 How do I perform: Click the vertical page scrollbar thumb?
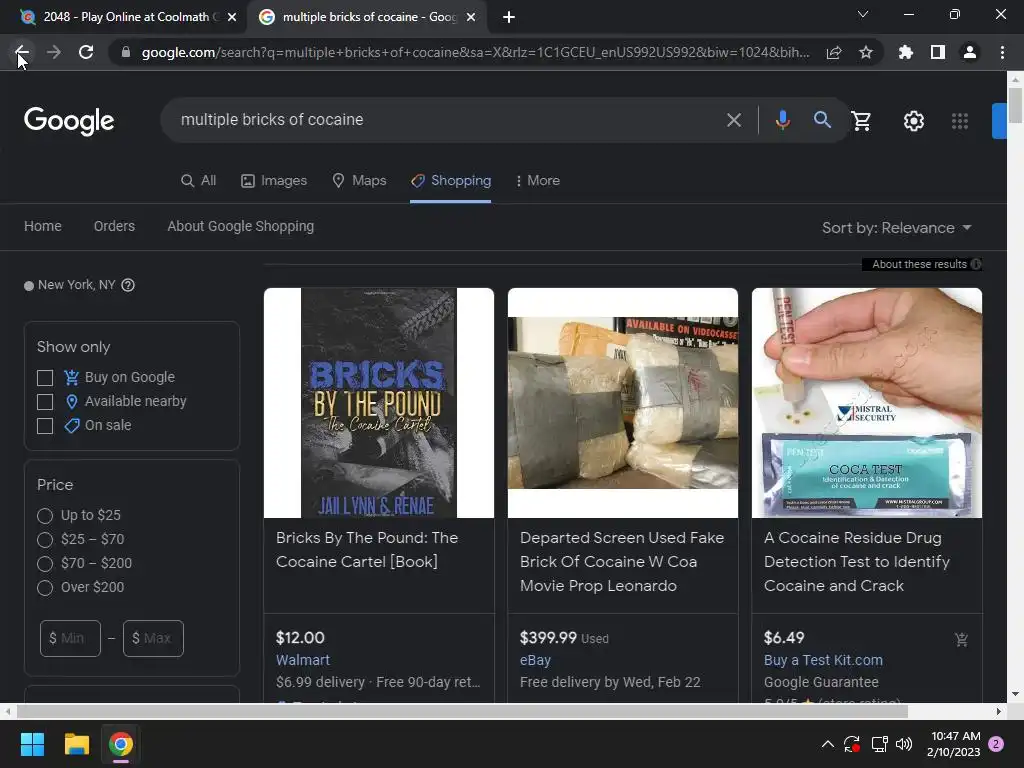point(1016,105)
